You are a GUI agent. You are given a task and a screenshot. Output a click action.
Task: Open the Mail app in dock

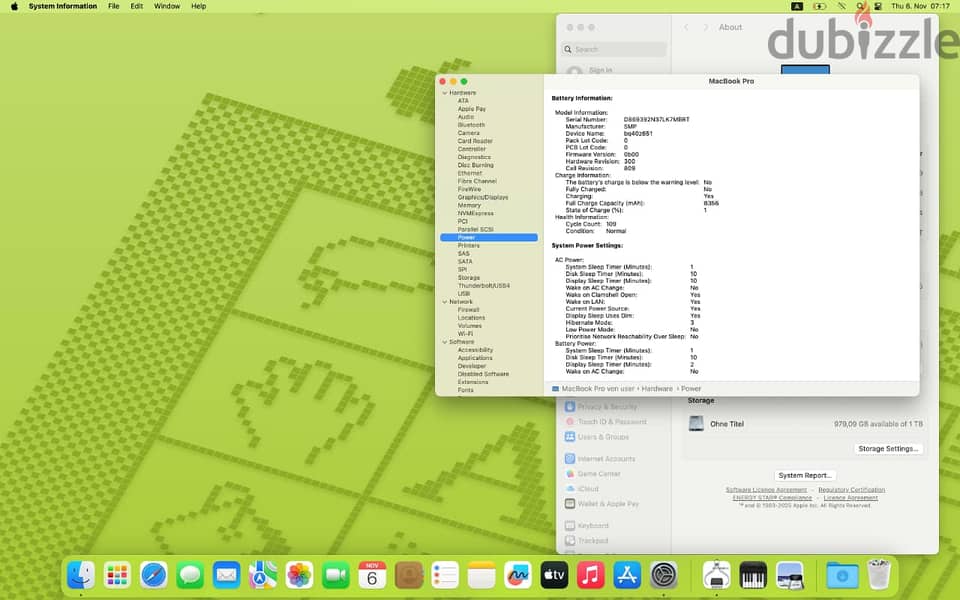(227, 575)
